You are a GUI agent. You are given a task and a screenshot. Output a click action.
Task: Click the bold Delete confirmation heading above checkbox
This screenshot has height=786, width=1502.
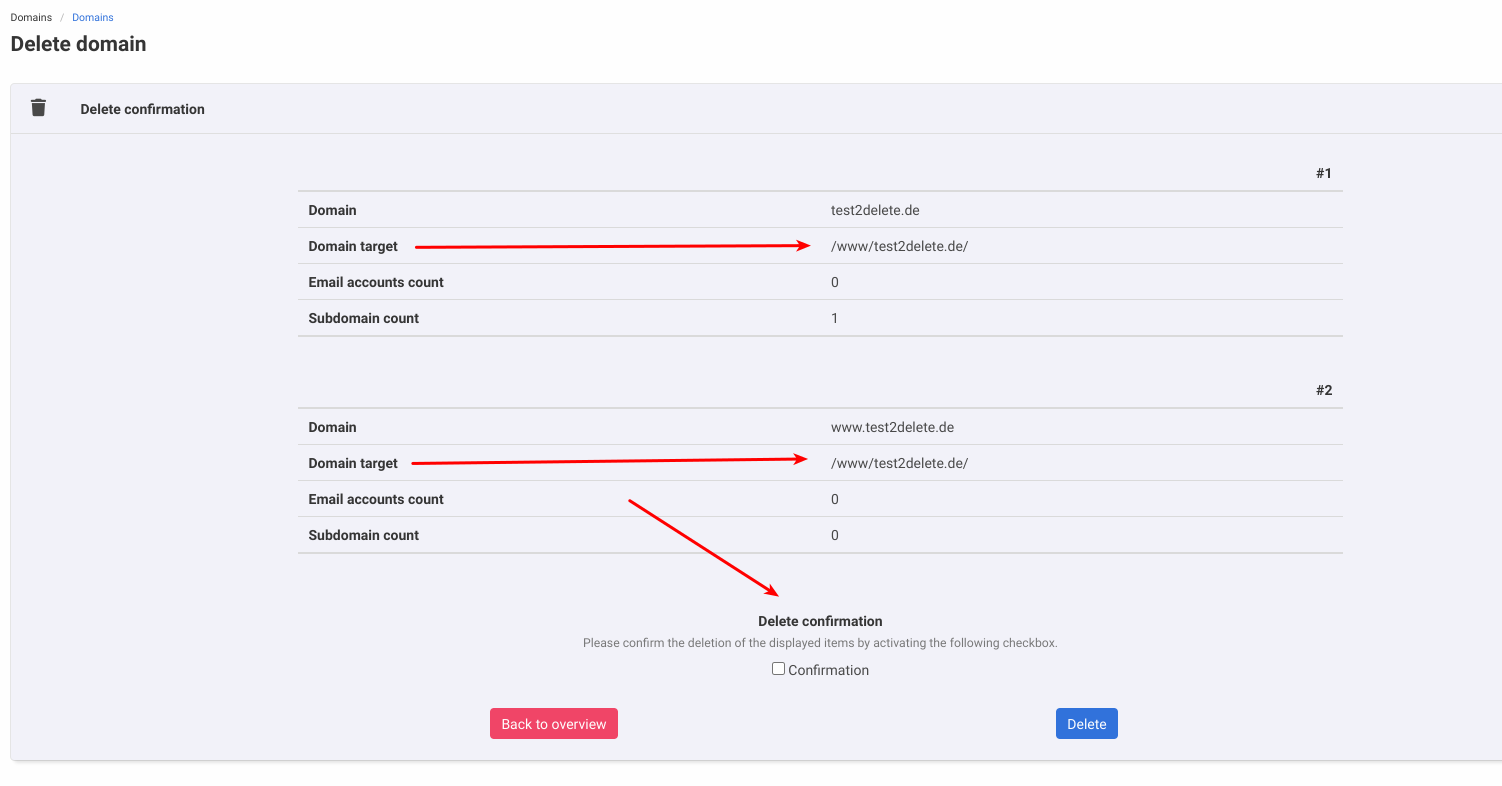click(820, 621)
